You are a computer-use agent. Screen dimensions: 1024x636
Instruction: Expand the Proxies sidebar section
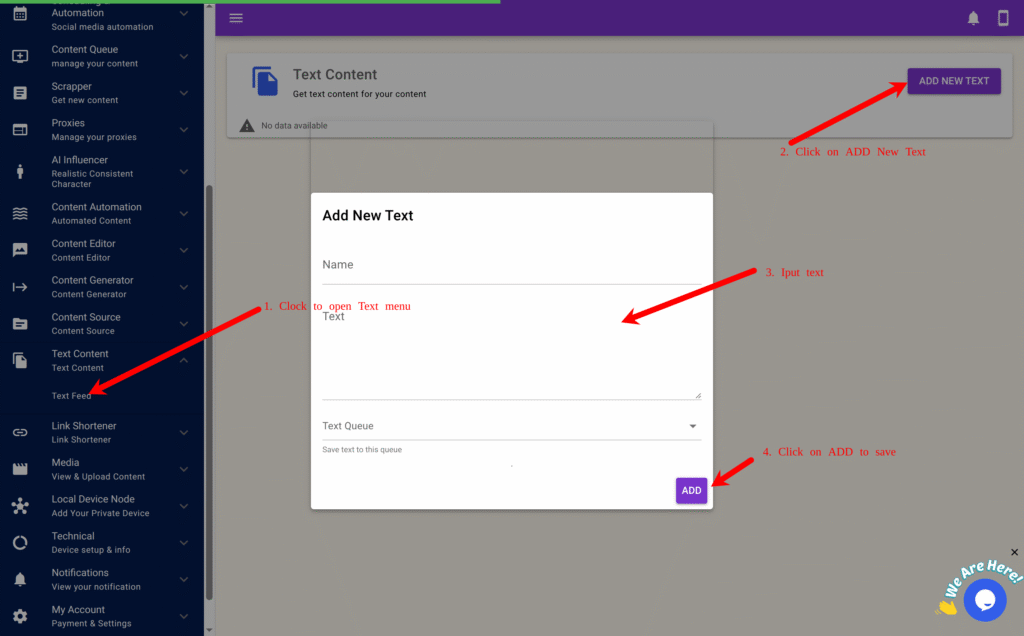[x=184, y=130]
